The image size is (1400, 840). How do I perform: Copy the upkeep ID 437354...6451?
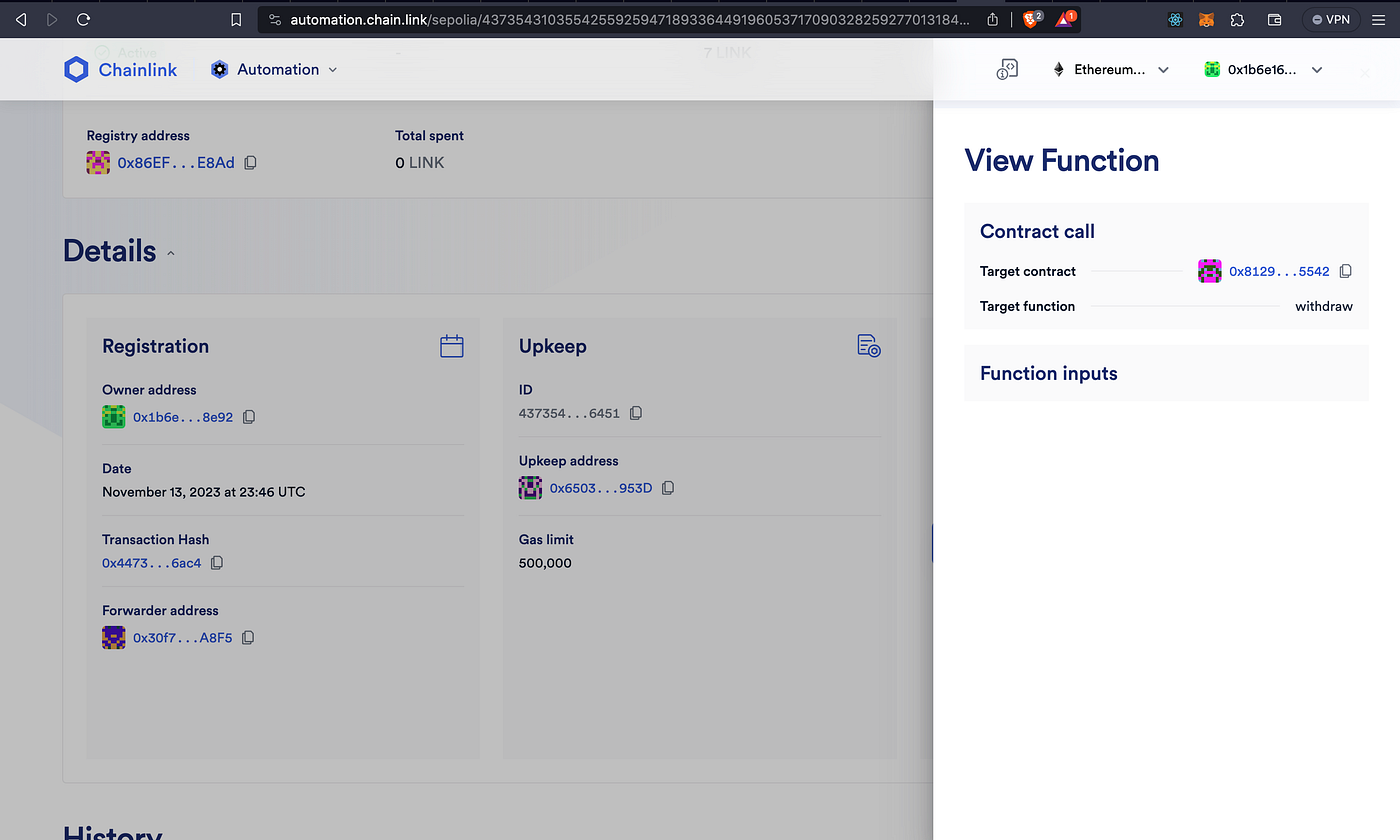[636, 413]
